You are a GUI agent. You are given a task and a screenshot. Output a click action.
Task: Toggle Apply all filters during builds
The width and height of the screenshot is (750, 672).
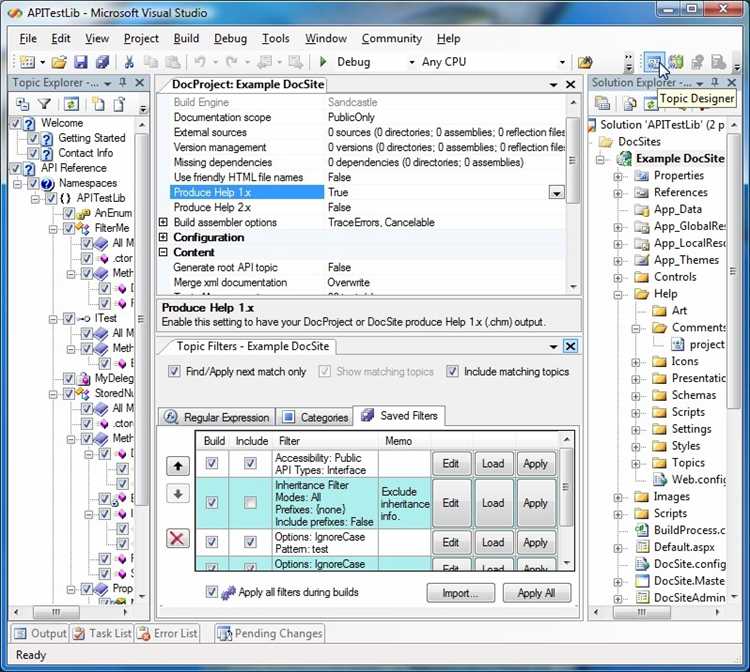(x=211, y=592)
